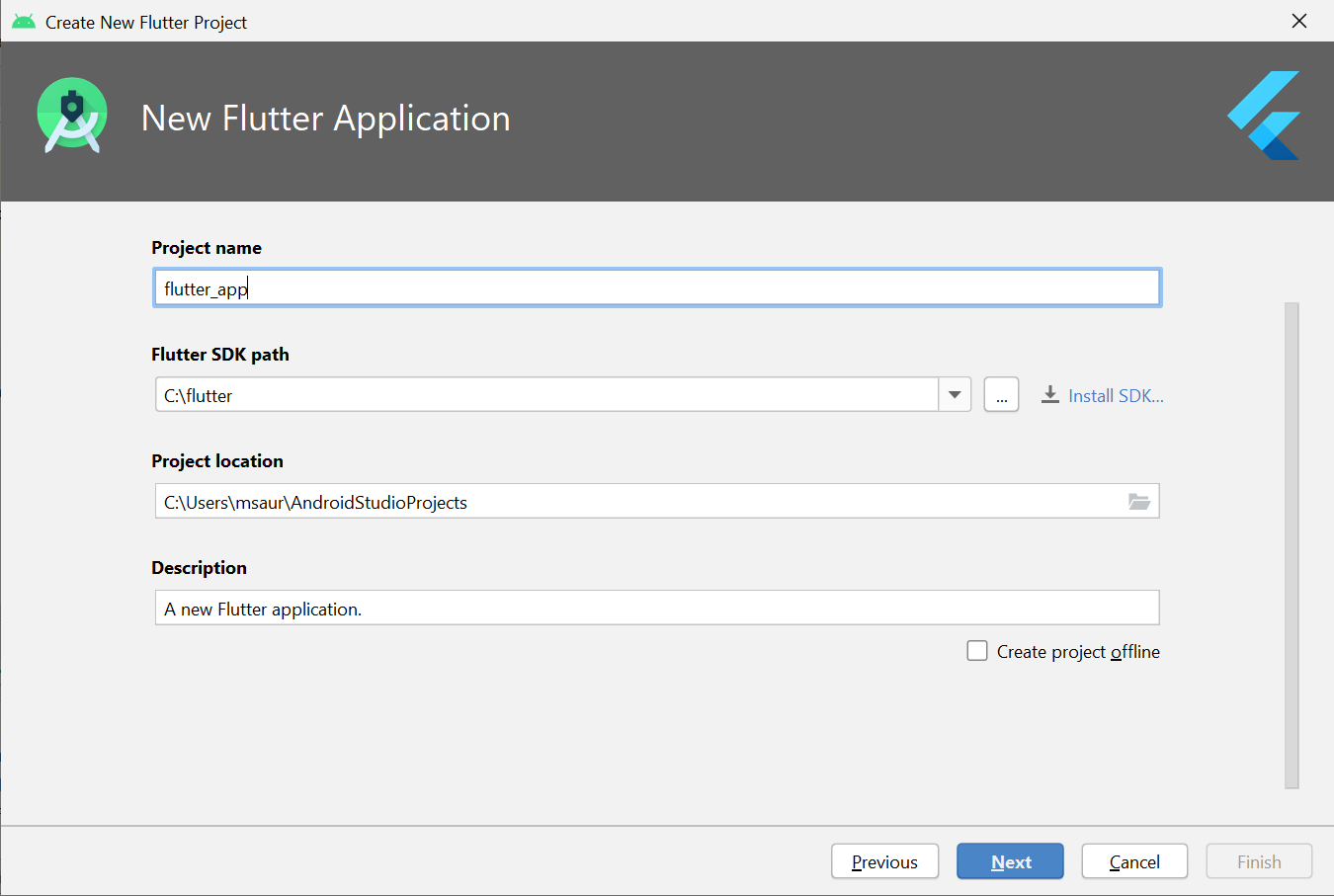This screenshot has height=896, width=1334.
Task: Click the vertical scrollbar on the right
Action: pos(1292,545)
